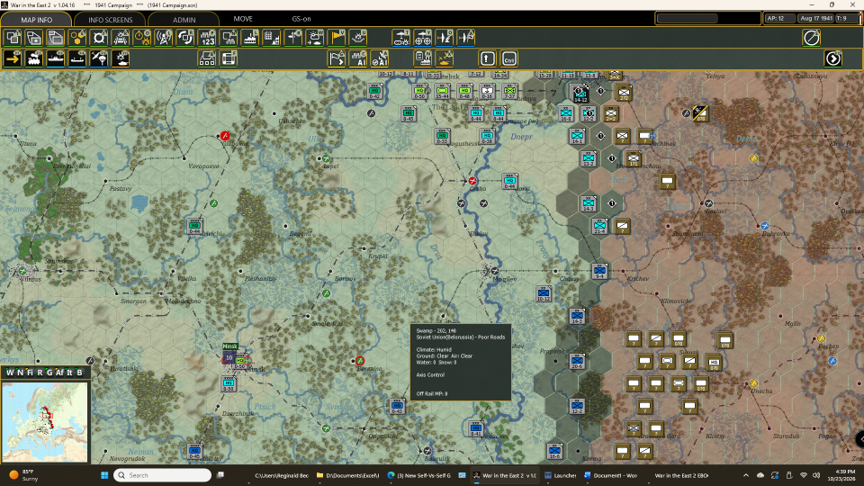Click the exclamation mark icon in the second row

(488, 58)
